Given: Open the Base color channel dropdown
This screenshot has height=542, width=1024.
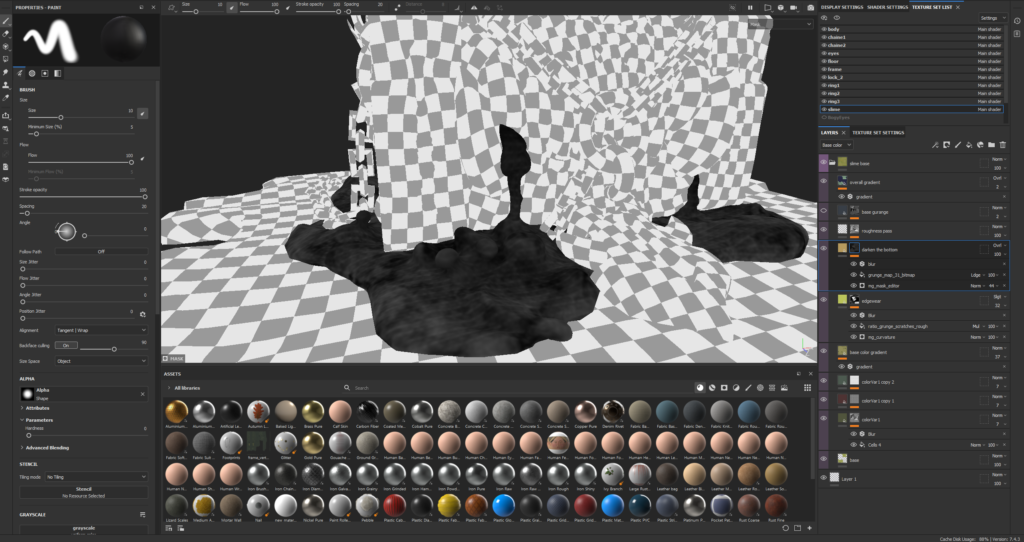Looking at the screenshot, I should [837, 145].
